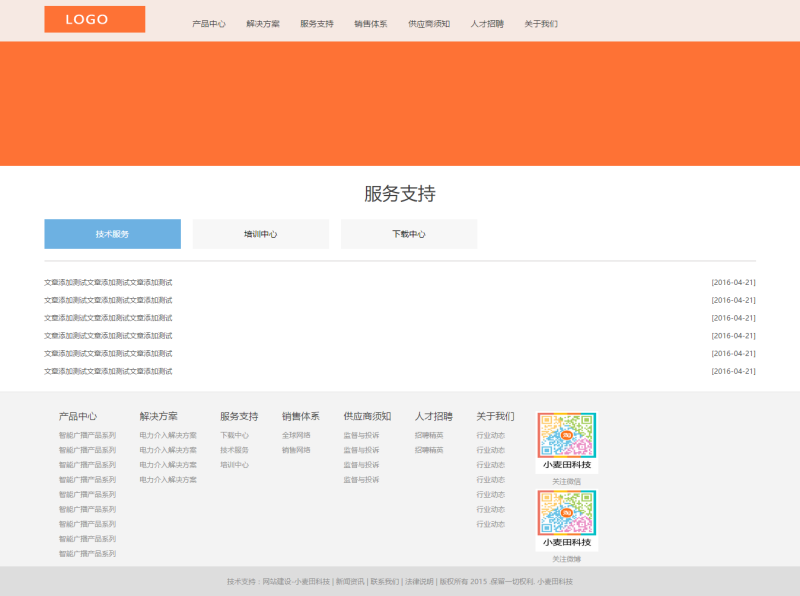This screenshot has height=596, width=800.
Task: Go to 销售体系 in the top navigation
Action: (371, 24)
